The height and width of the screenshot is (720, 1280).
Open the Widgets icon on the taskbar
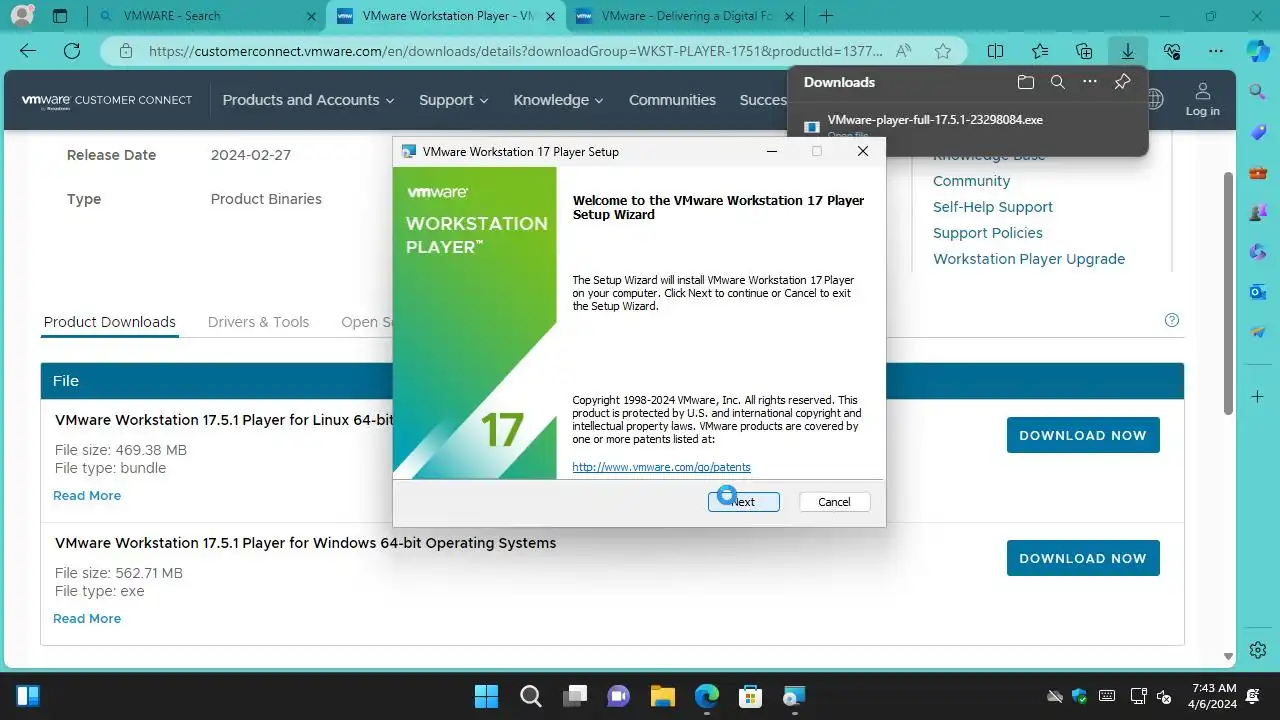pos(28,696)
